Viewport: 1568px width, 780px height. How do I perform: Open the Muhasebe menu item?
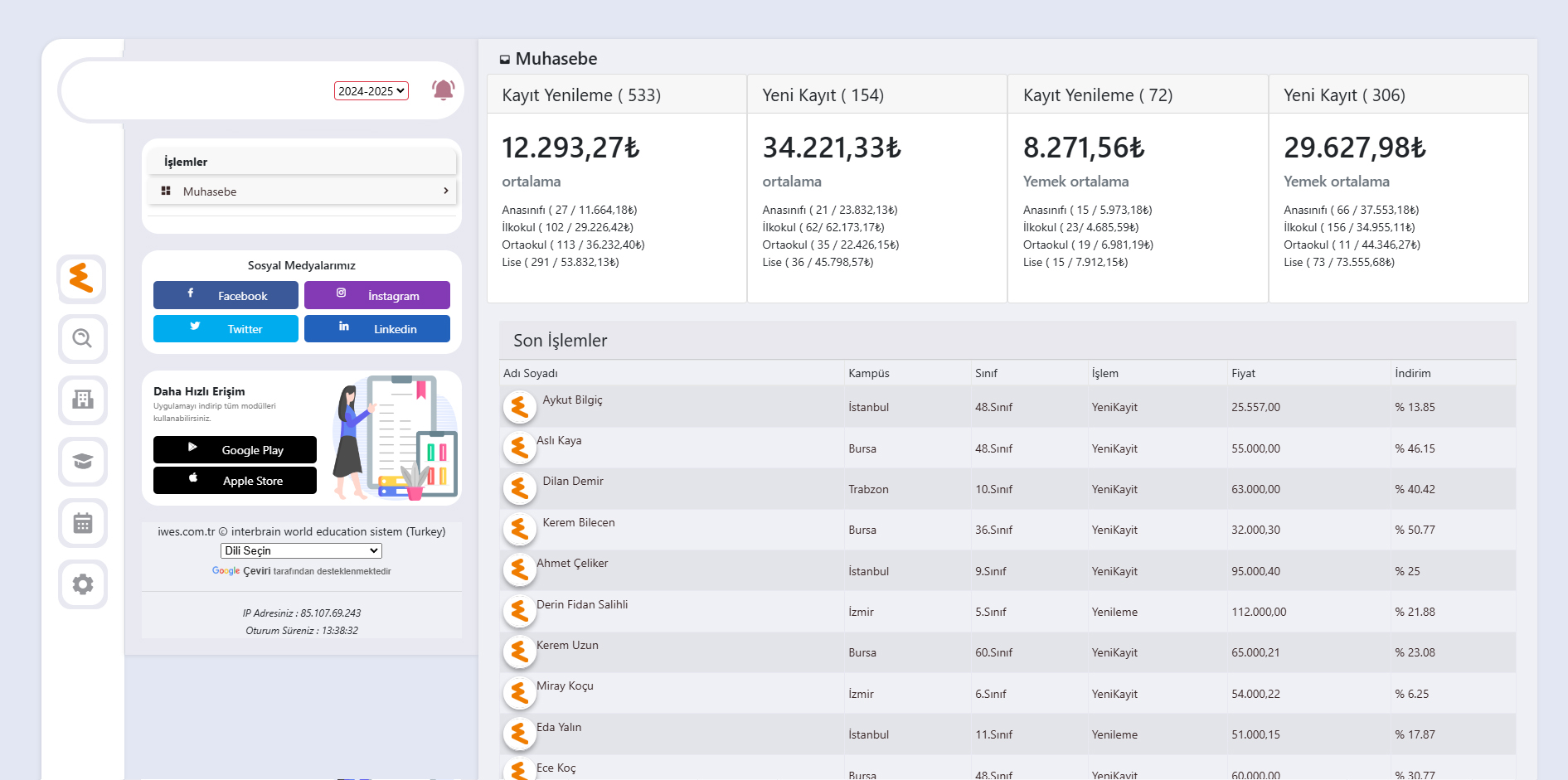303,191
